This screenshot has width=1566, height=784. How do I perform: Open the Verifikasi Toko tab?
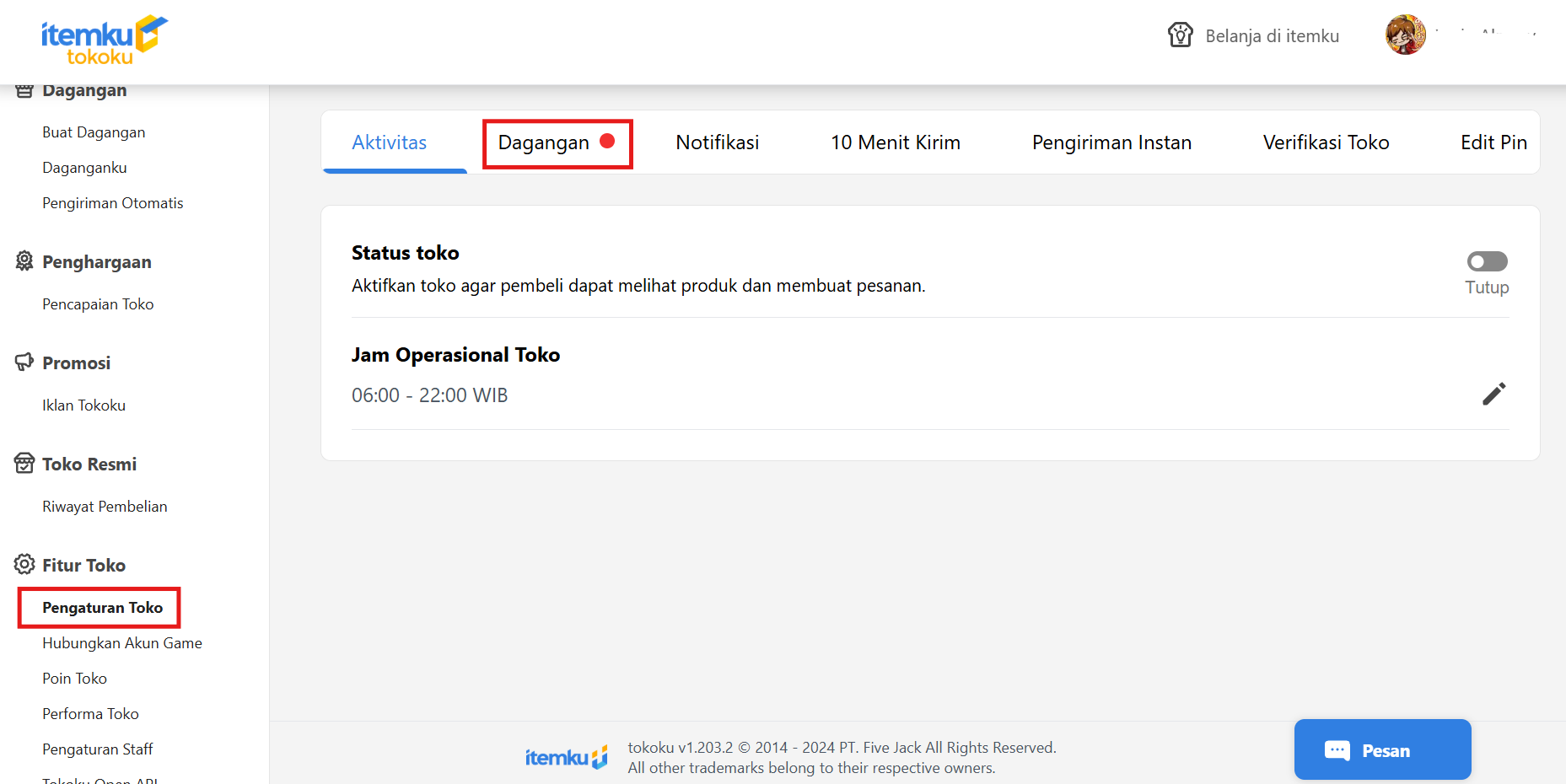click(x=1326, y=143)
